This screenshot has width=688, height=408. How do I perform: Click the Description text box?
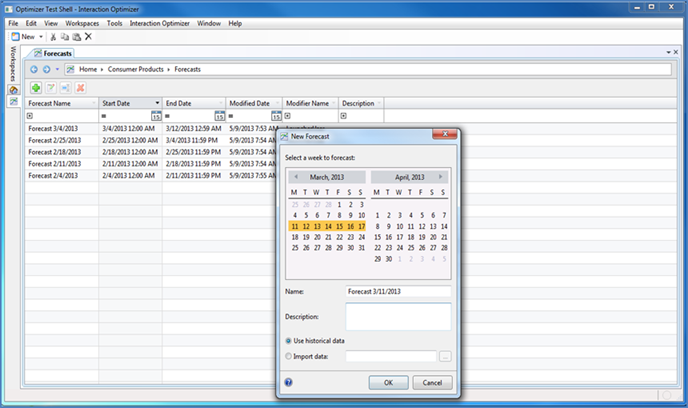[x=398, y=317]
